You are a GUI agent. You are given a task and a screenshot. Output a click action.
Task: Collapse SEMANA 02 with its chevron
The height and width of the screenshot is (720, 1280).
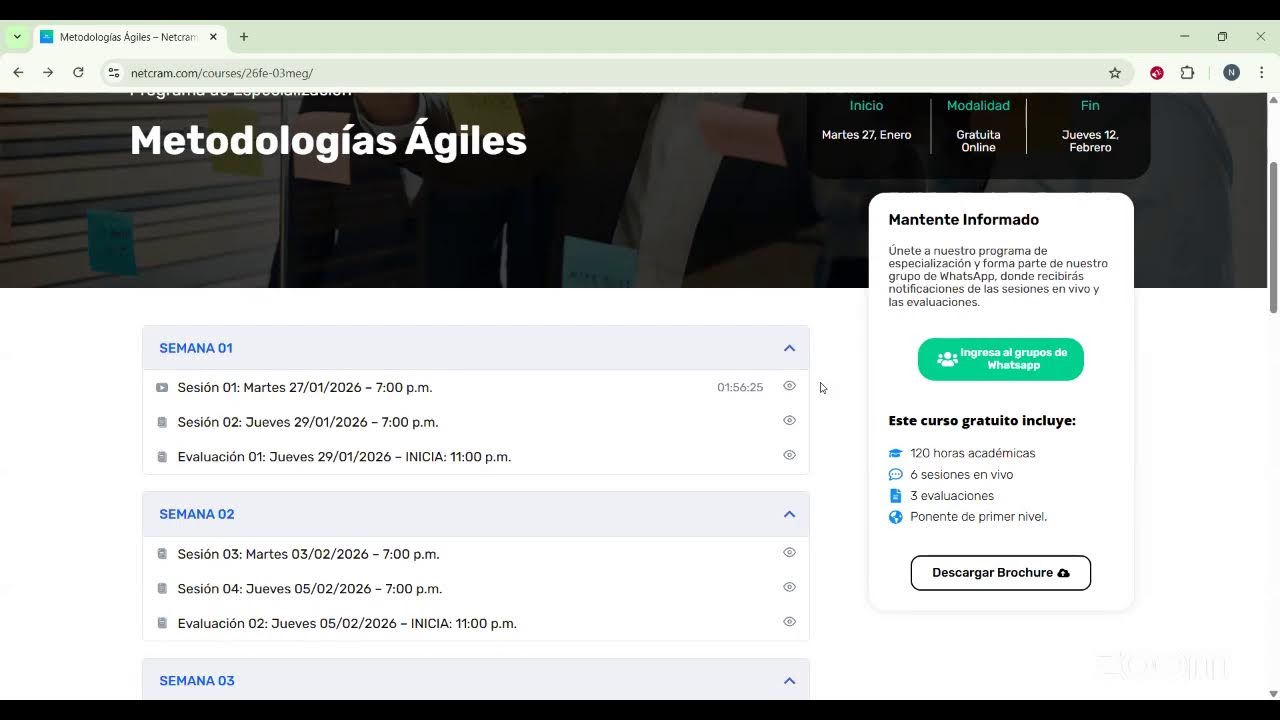(789, 514)
